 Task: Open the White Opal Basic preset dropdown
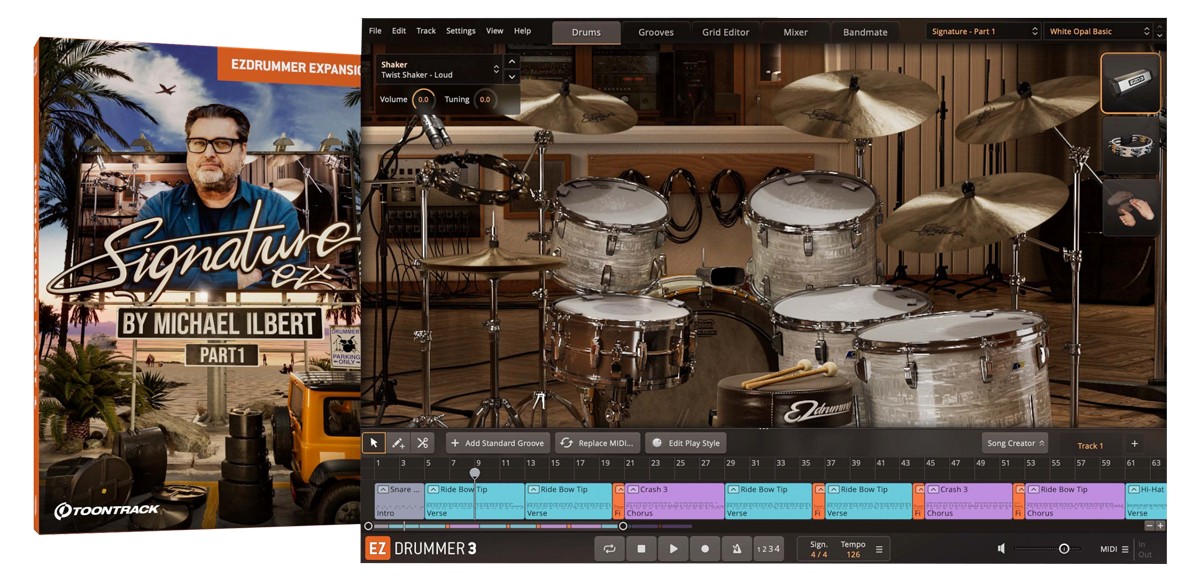tap(1098, 32)
